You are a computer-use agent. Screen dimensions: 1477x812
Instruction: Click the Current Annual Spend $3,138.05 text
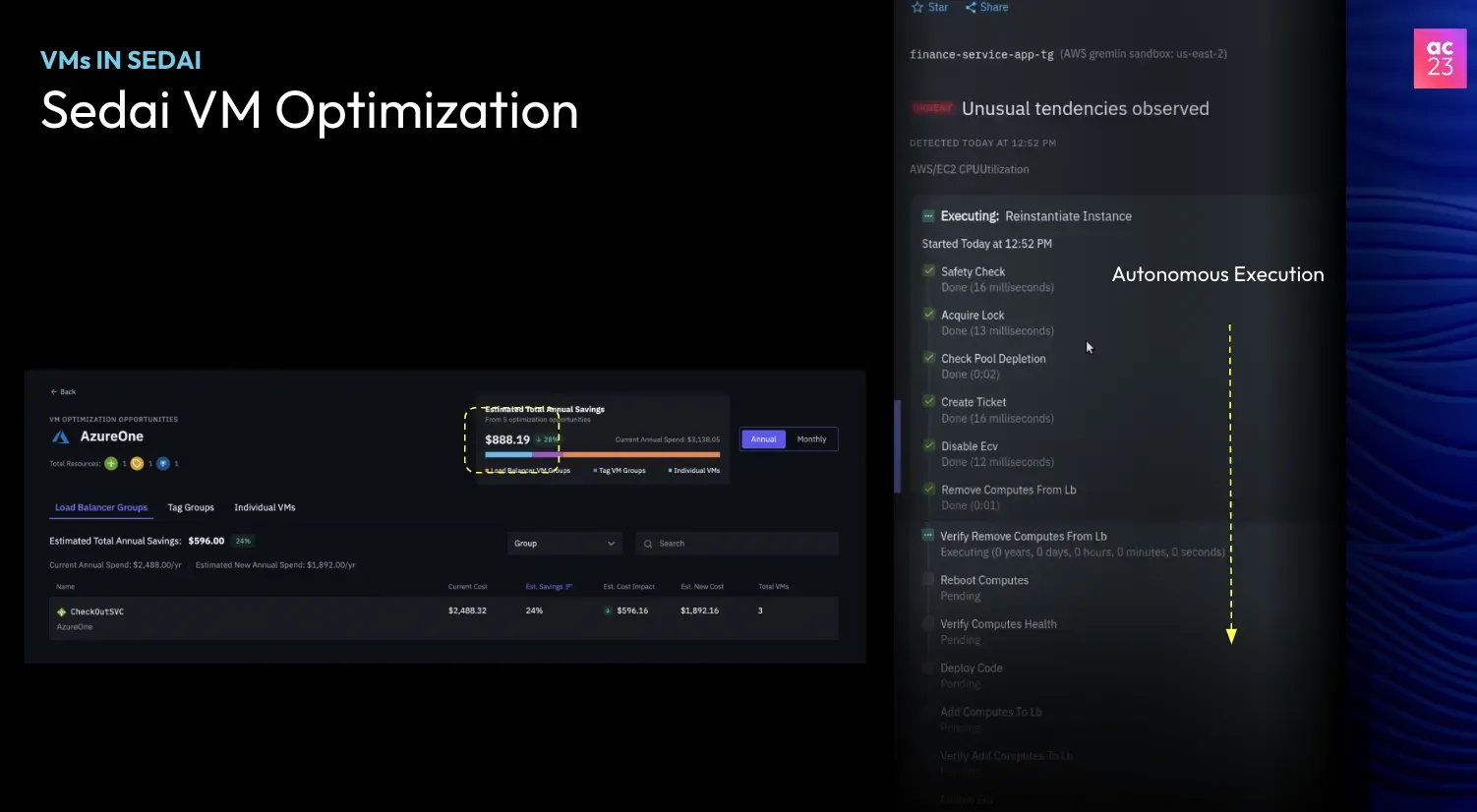[x=668, y=439]
